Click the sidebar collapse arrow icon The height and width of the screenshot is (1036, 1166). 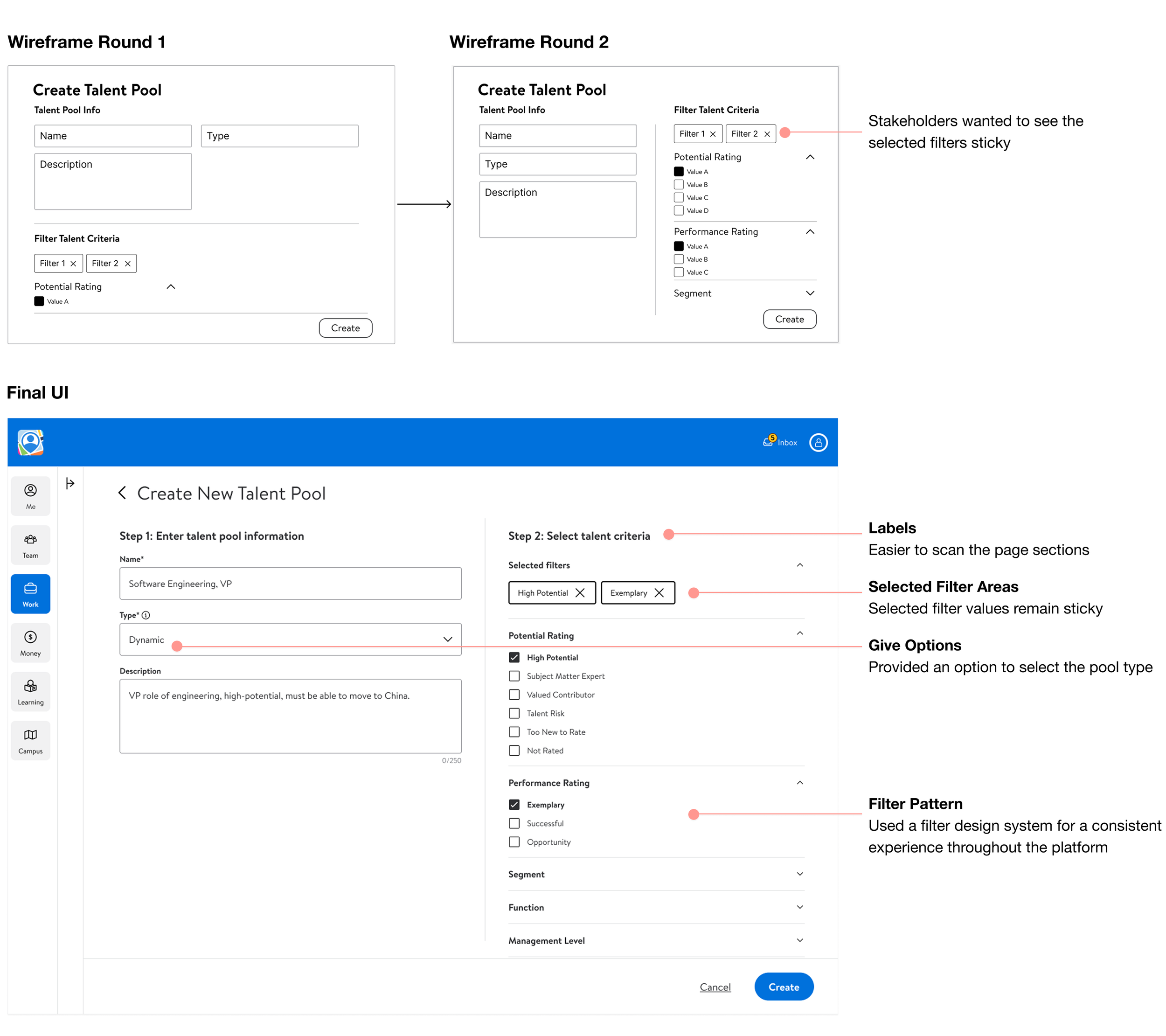click(70, 484)
